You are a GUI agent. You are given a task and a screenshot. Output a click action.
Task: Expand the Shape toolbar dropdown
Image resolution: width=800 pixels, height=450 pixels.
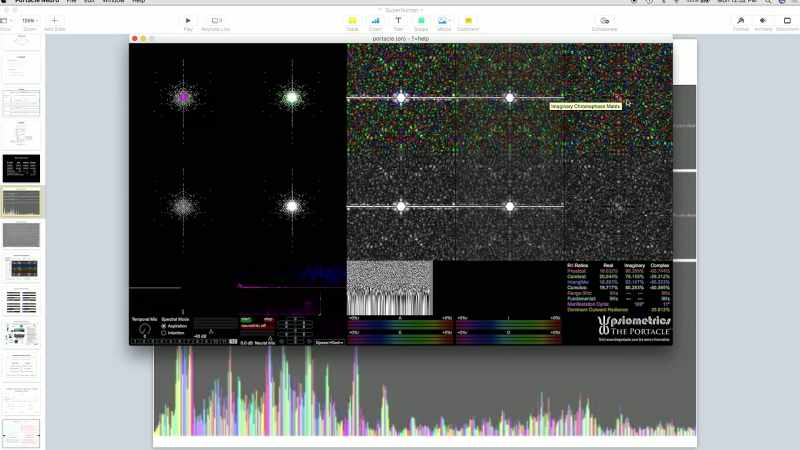pos(421,21)
